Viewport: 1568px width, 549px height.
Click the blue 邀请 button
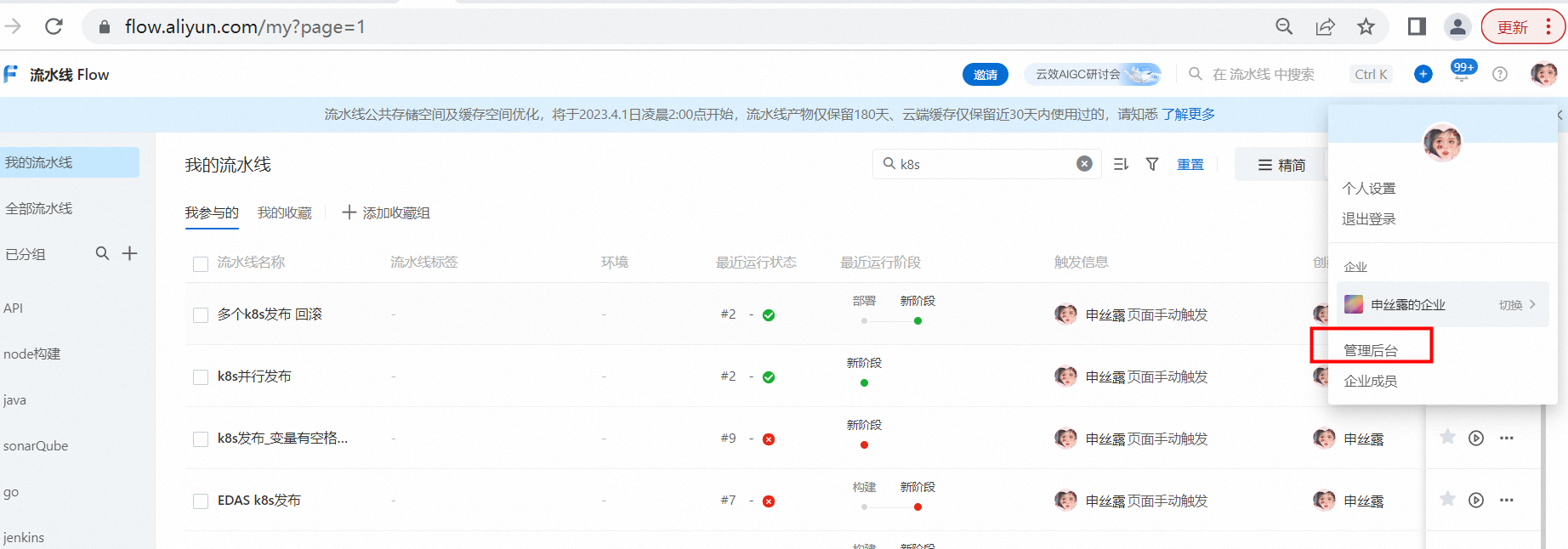[985, 75]
